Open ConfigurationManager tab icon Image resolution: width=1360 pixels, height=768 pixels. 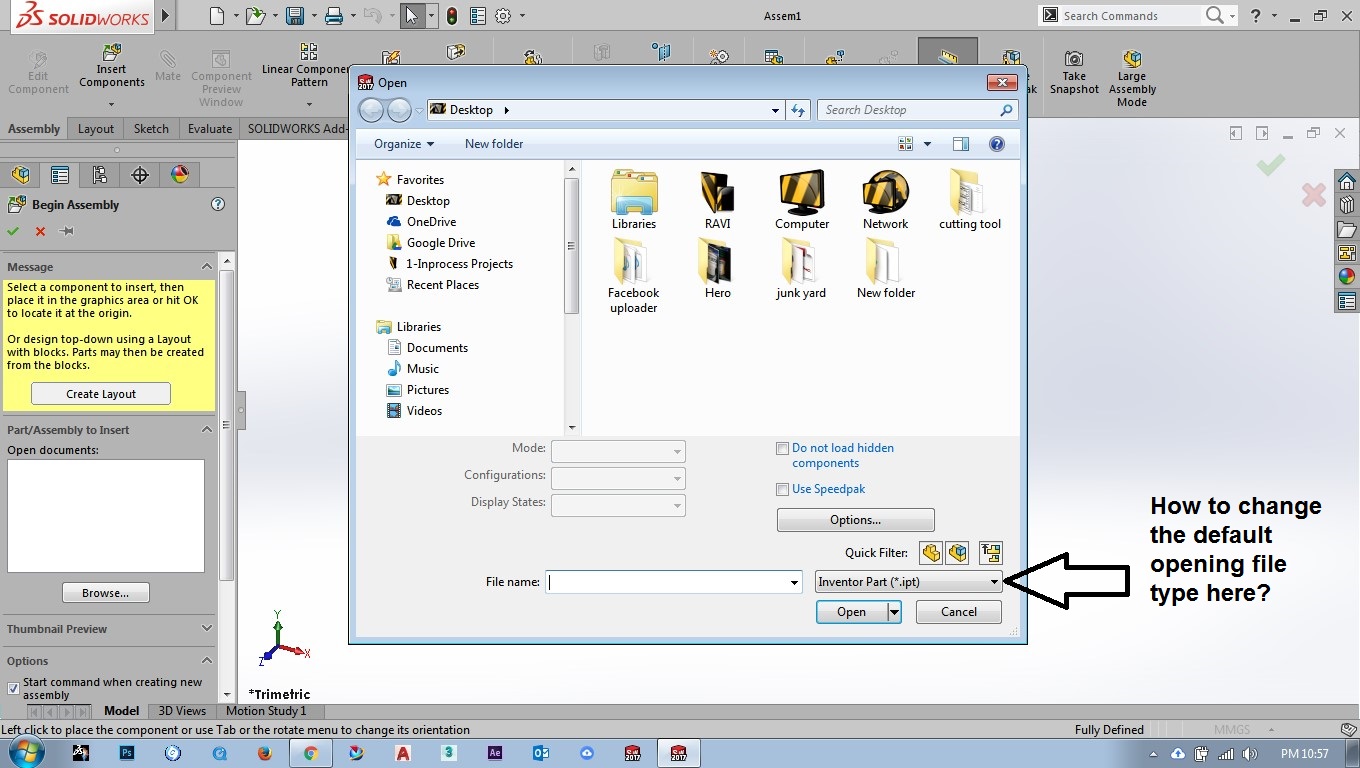click(x=100, y=175)
